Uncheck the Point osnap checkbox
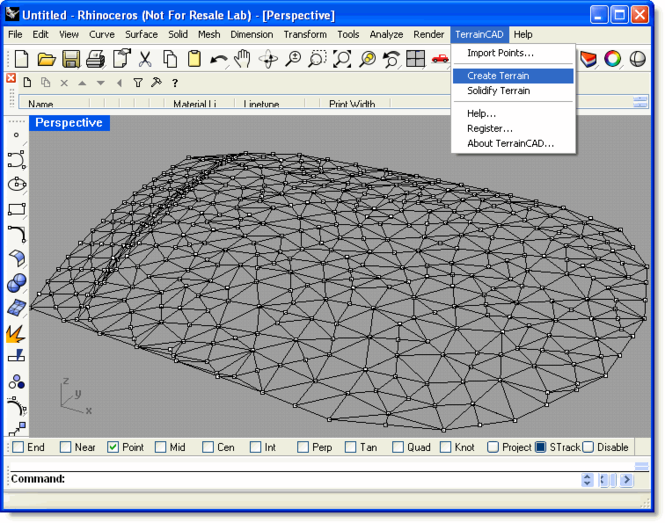This screenshot has width=665, height=523. pos(113,447)
